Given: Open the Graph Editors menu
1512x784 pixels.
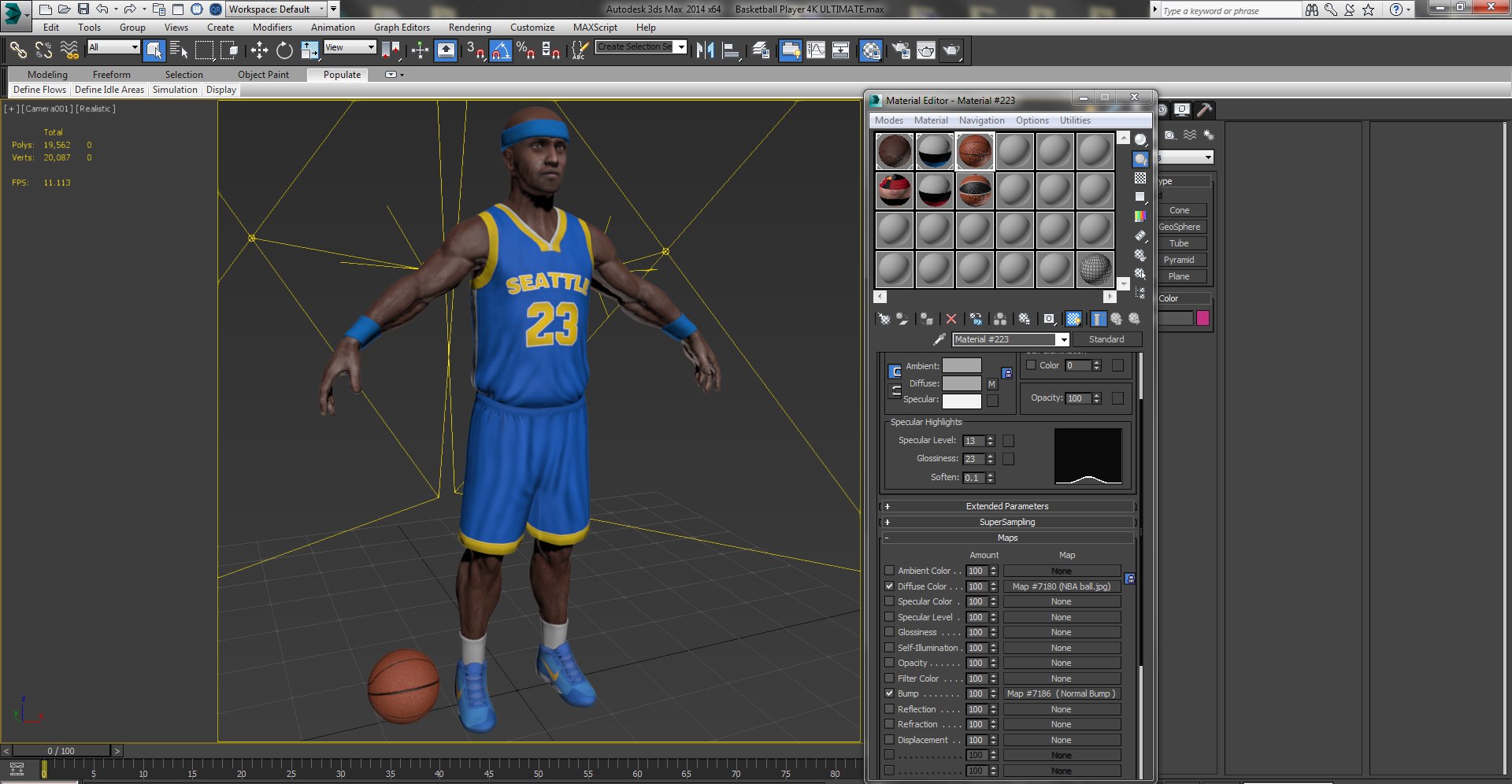Looking at the screenshot, I should (x=402, y=28).
